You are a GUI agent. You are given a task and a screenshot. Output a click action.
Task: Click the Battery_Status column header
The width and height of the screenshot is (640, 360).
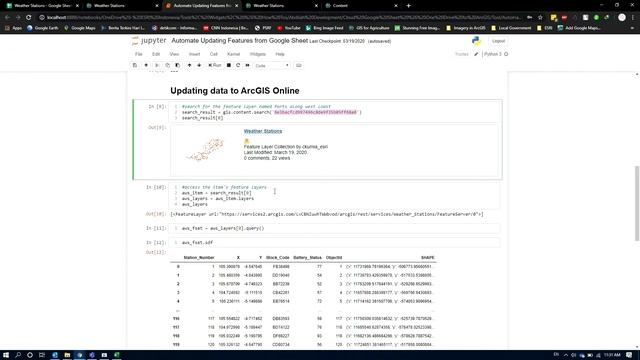pos(307,258)
